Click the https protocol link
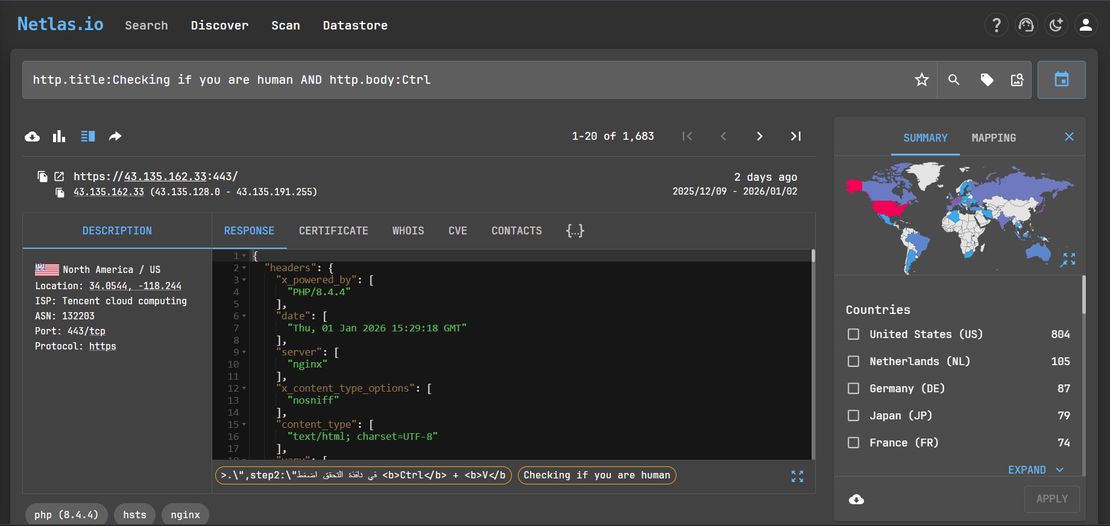1110x526 pixels. pos(103,346)
